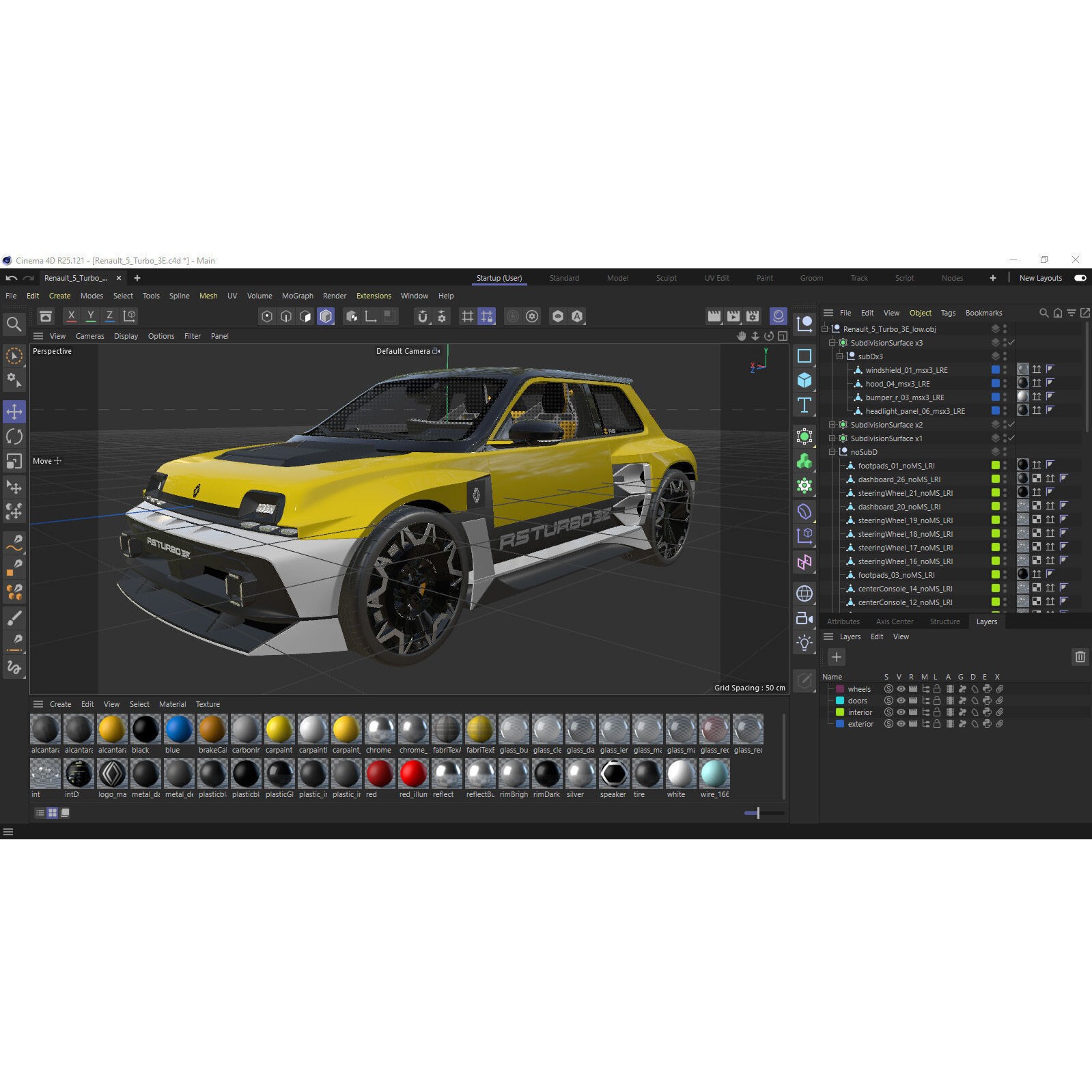The width and height of the screenshot is (1092, 1092).
Task: Click the Object Manager home icon
Action: [1057, 313]
